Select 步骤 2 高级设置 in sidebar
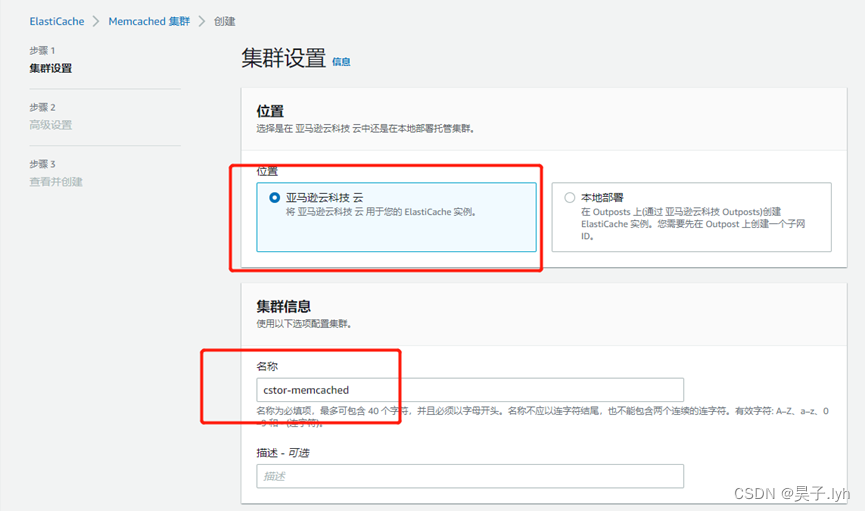The width and height of the screenshot is (865, 511). [51, 125]
